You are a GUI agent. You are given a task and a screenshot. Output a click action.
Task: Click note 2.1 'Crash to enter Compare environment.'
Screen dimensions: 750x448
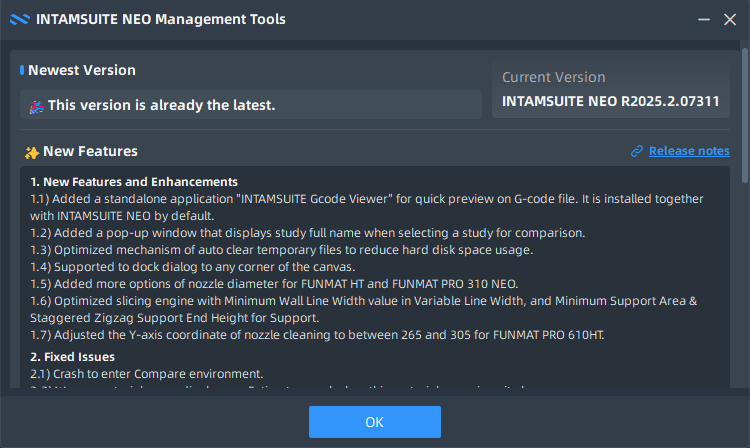pos(147,374)
